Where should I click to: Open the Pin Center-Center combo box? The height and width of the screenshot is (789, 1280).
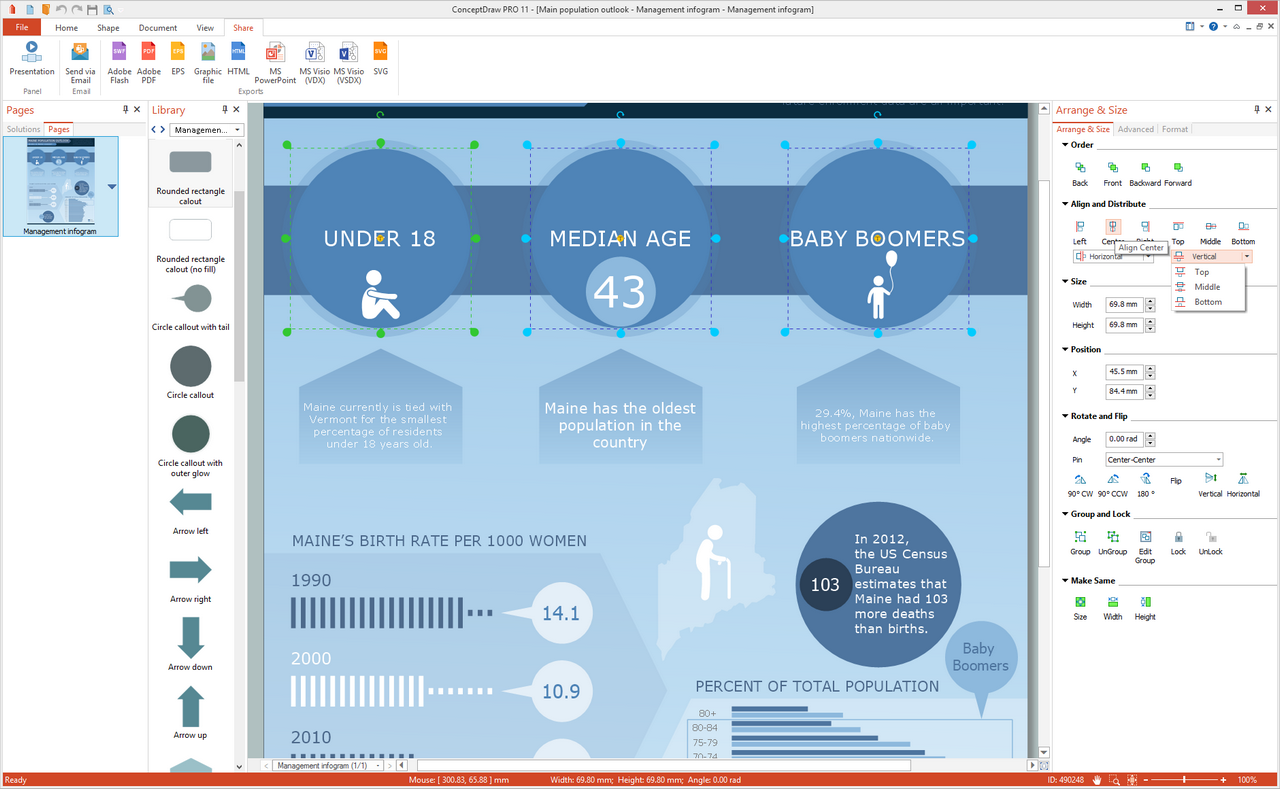point(1164,460)
